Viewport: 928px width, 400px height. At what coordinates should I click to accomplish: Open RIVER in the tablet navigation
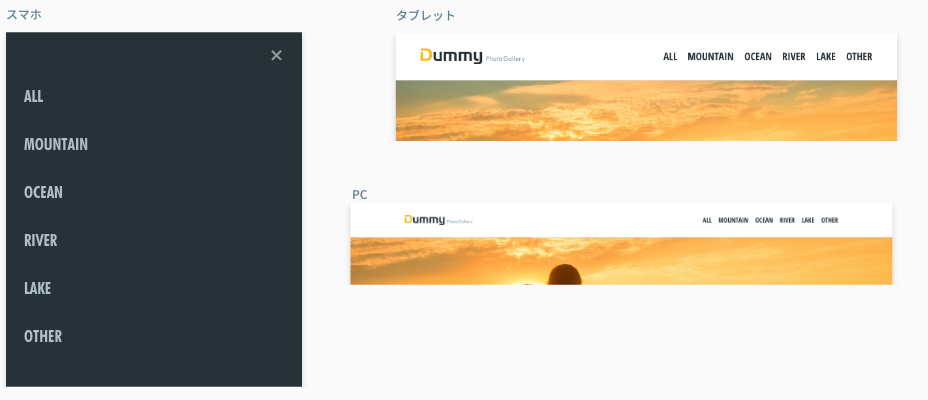tap(794, 57)
